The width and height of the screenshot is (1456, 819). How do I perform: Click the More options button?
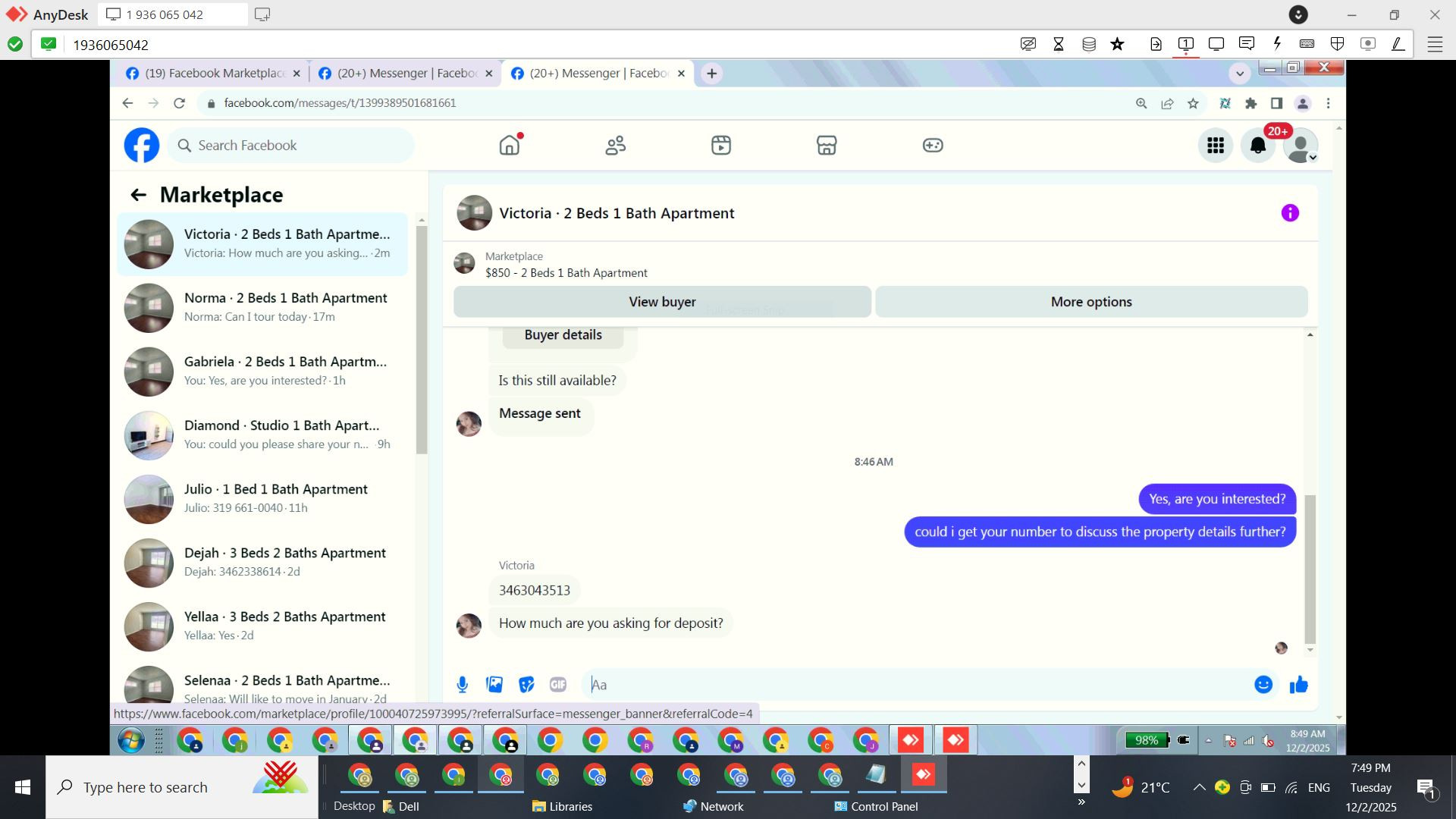coord(1090,302)
